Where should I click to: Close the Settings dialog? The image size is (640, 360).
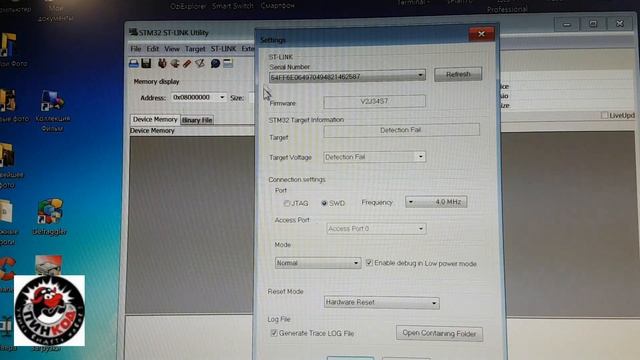pos(481,34)
